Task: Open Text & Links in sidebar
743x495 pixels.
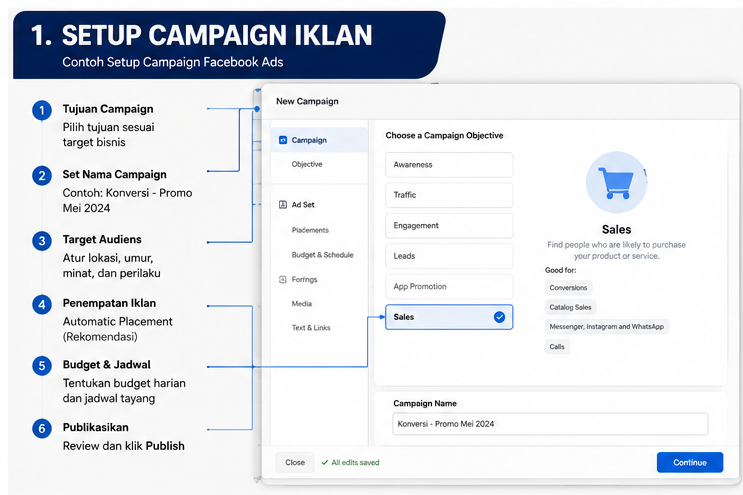Action: [x=311, y=327]
